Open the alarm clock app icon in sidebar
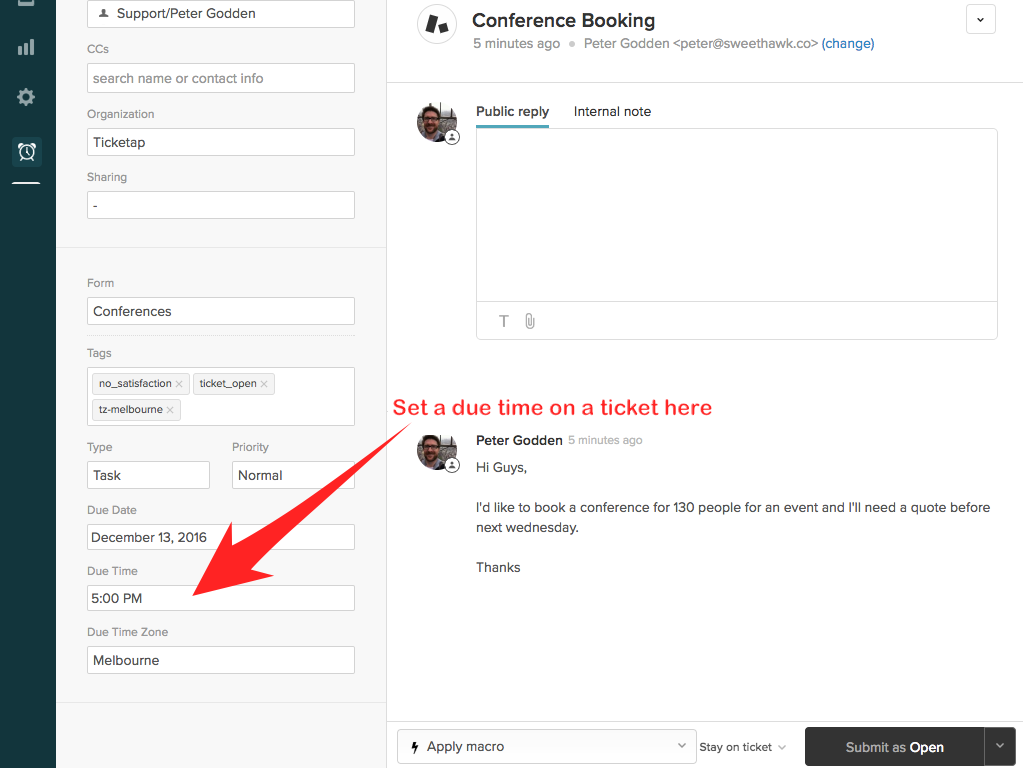 click(x=27, y=152)
